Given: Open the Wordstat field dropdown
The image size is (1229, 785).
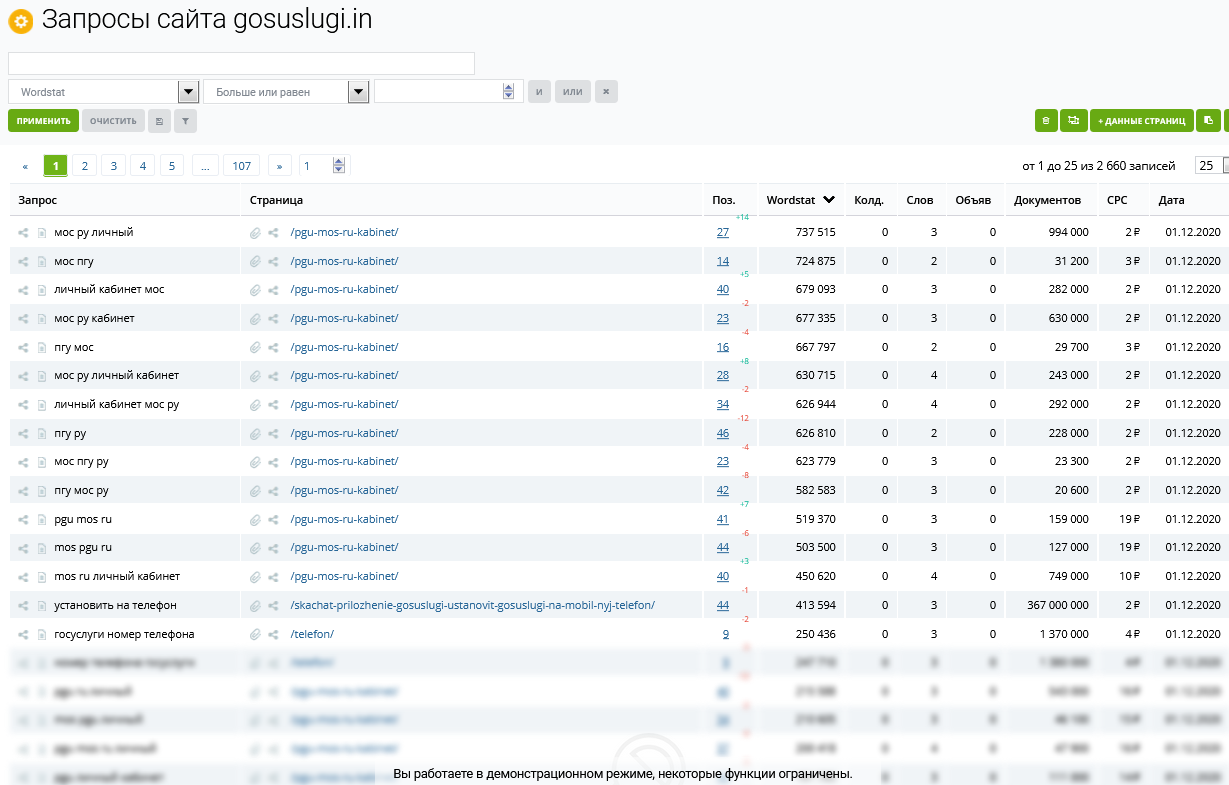Looking at the screenshot, I should (188, 92).
